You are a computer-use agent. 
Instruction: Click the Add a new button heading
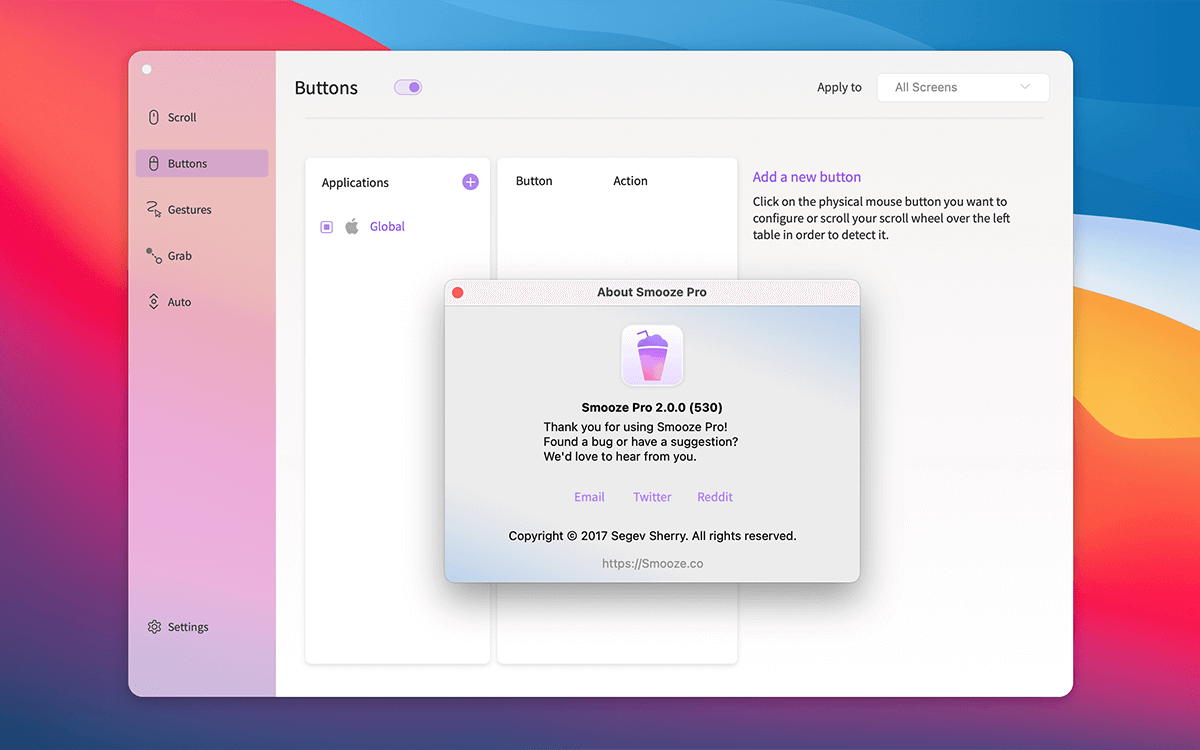point(807,177)
